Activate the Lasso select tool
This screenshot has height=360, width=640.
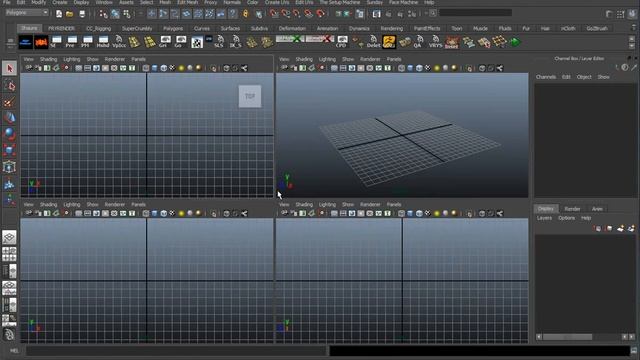[9, 85]
